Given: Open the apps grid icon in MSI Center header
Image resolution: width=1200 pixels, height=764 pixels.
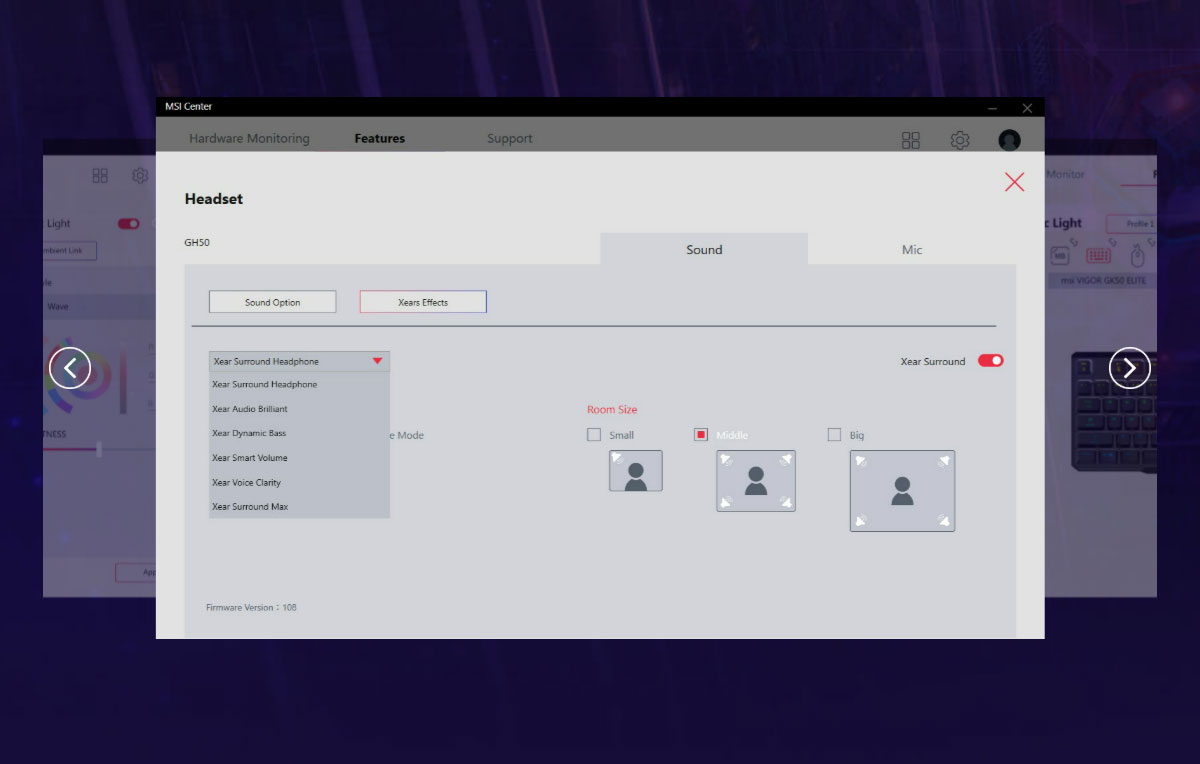Looking at the screenshot, I should click(910, 140).
